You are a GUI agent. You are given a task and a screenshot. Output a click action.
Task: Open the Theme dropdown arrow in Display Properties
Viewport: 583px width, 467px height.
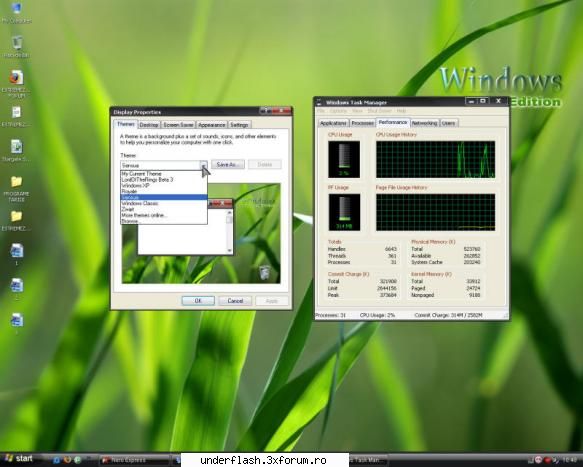[x=203, y=165]
